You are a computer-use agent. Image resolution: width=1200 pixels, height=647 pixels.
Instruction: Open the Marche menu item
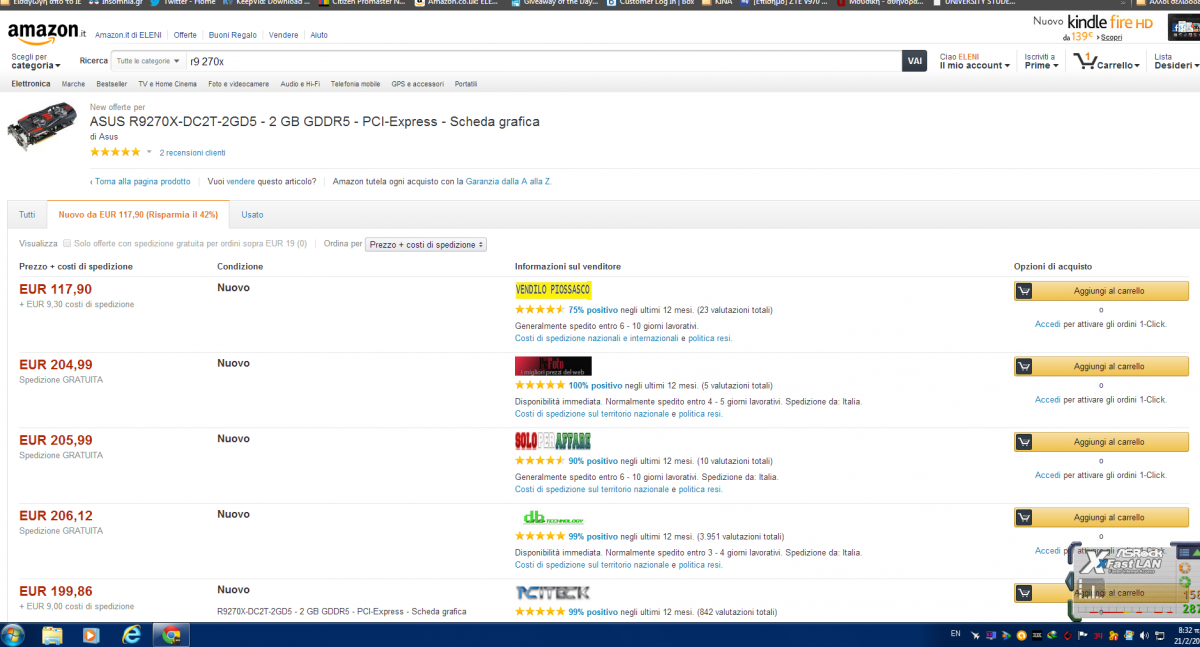pos(73,84)
